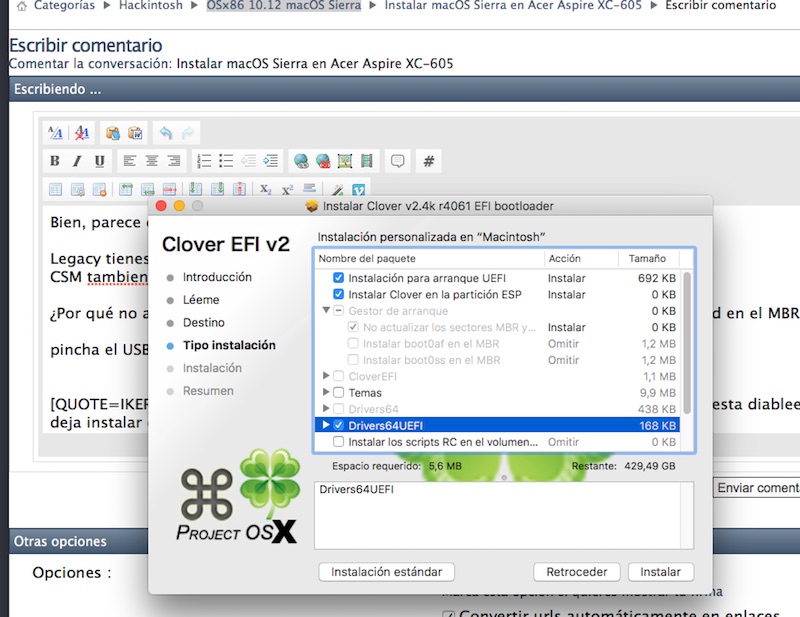Center align the text
Screen dimensions: 800x617
coord(152,161)
